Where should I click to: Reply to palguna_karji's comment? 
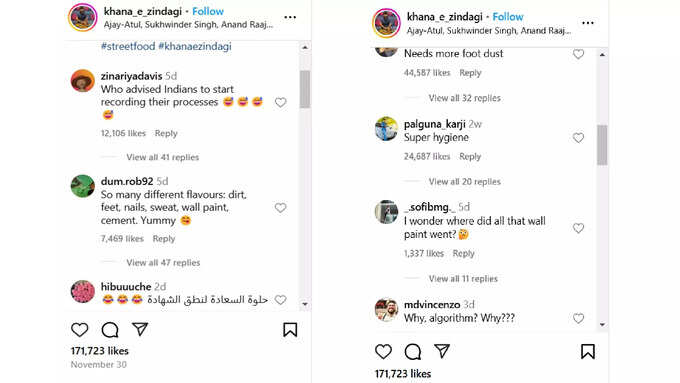tap(470, 157)
